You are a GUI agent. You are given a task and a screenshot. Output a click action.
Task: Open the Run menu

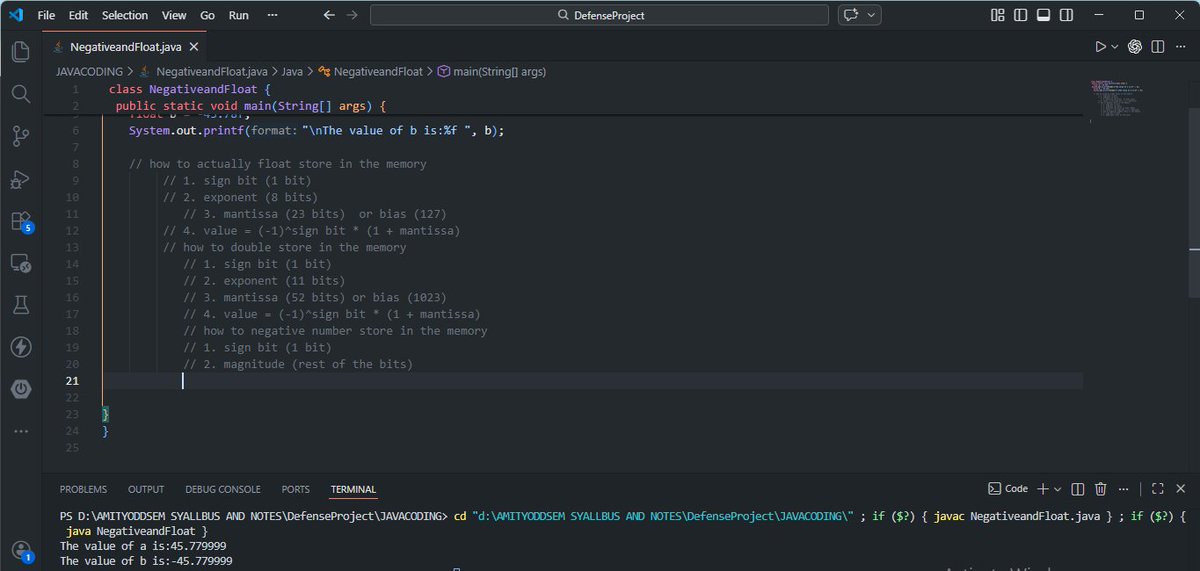tap(239, 15)
